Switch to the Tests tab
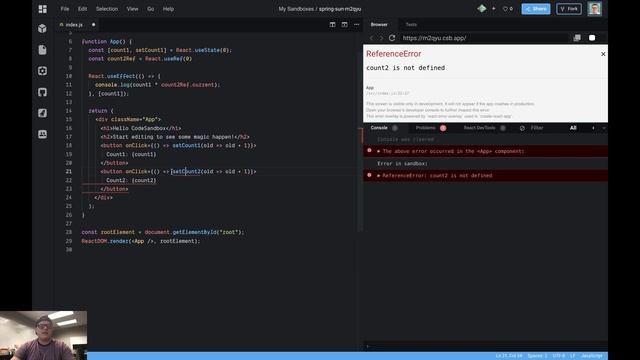The image size is (640, 360). point(411,24)
